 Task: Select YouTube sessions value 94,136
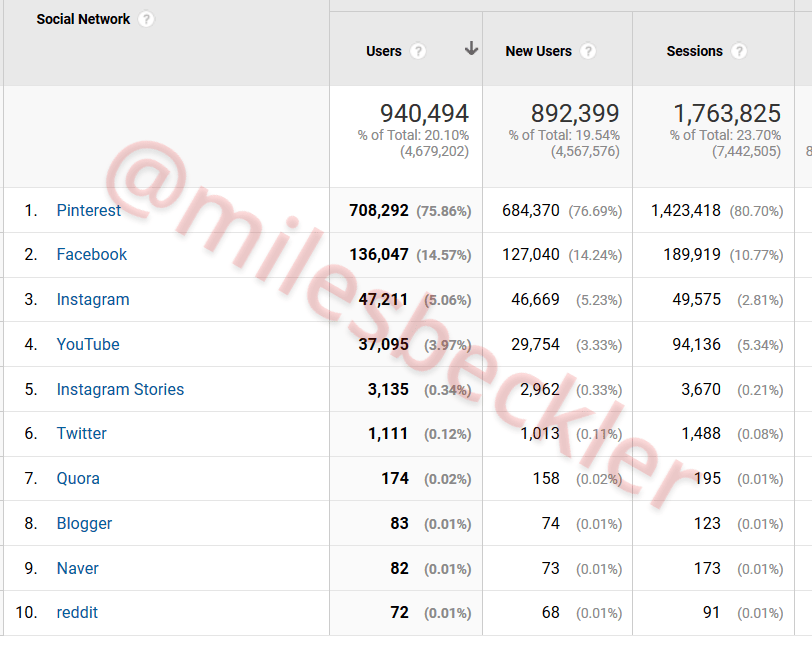tap(697, 344)
